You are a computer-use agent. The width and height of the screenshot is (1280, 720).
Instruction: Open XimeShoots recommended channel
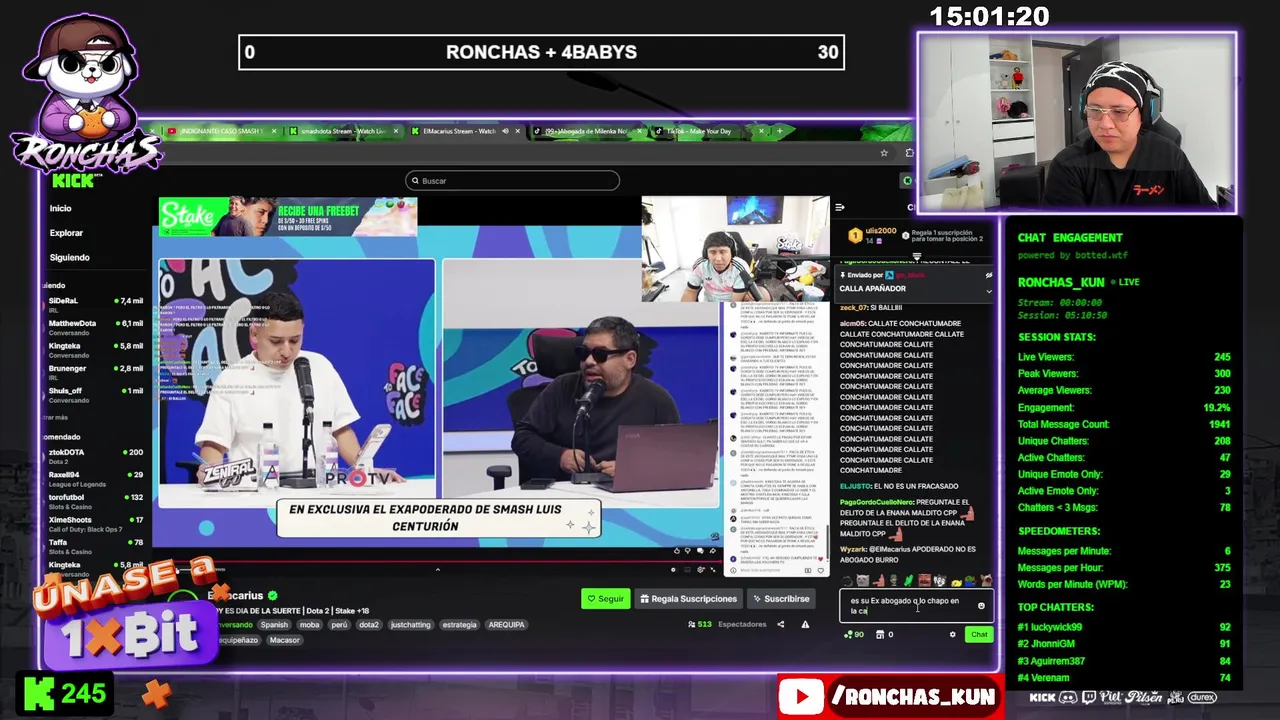pyautogui.click(x=96, y=523)
